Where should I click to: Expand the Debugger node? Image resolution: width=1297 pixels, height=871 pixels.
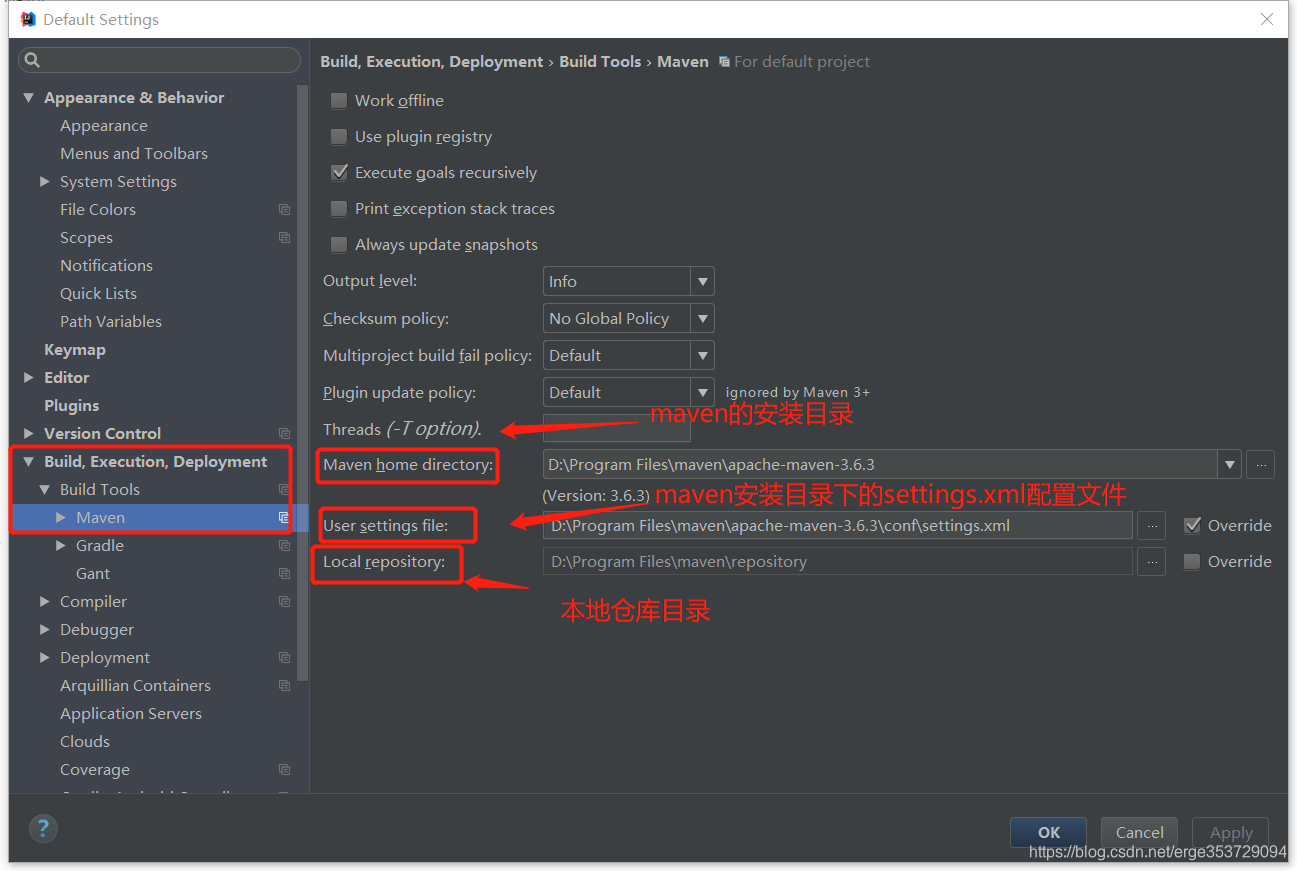click(x=44, y=629)
